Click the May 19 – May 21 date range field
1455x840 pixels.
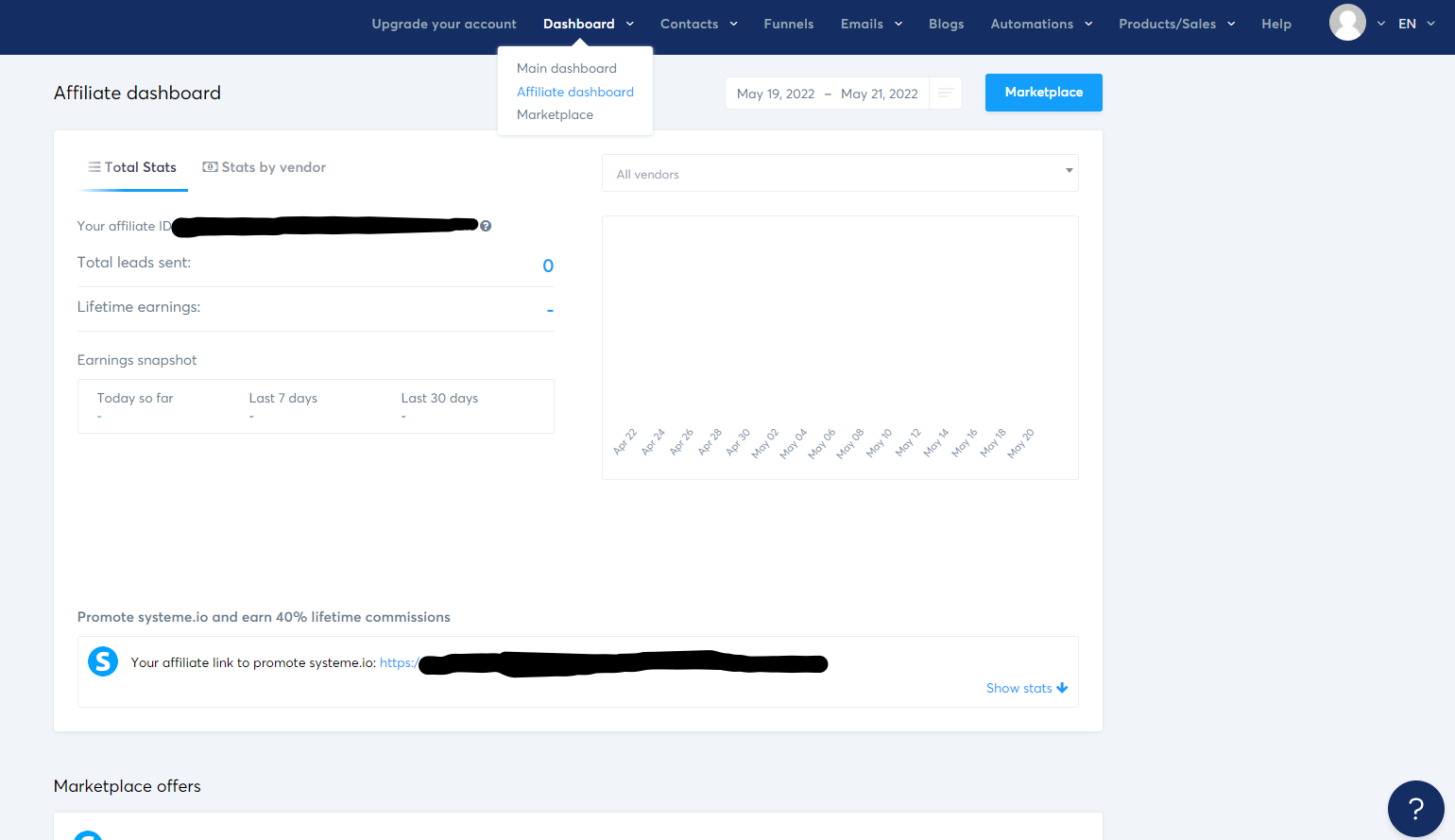coord(827,93)
